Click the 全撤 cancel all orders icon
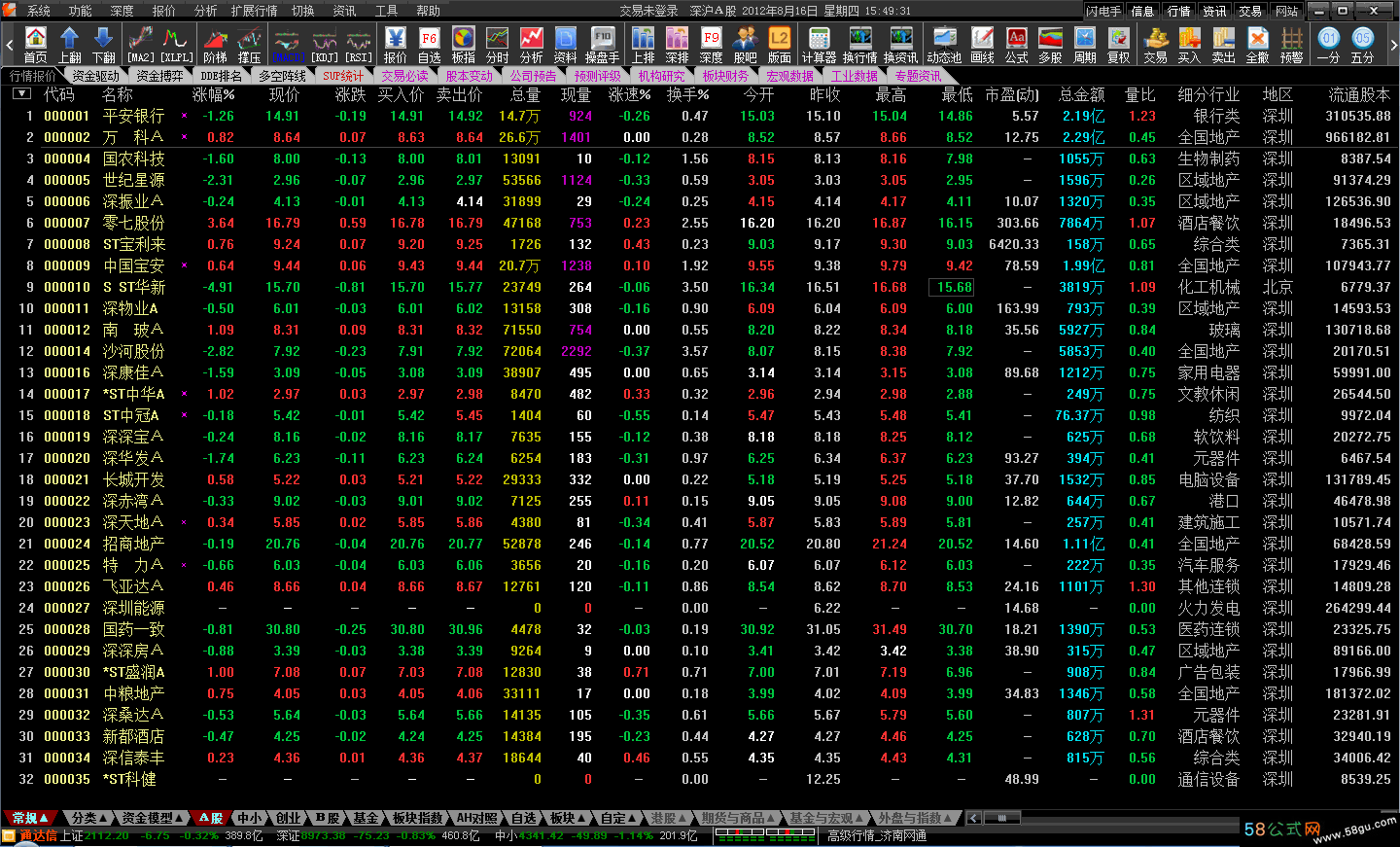This screenshot has width=1400, height=847. [1258, 45]
